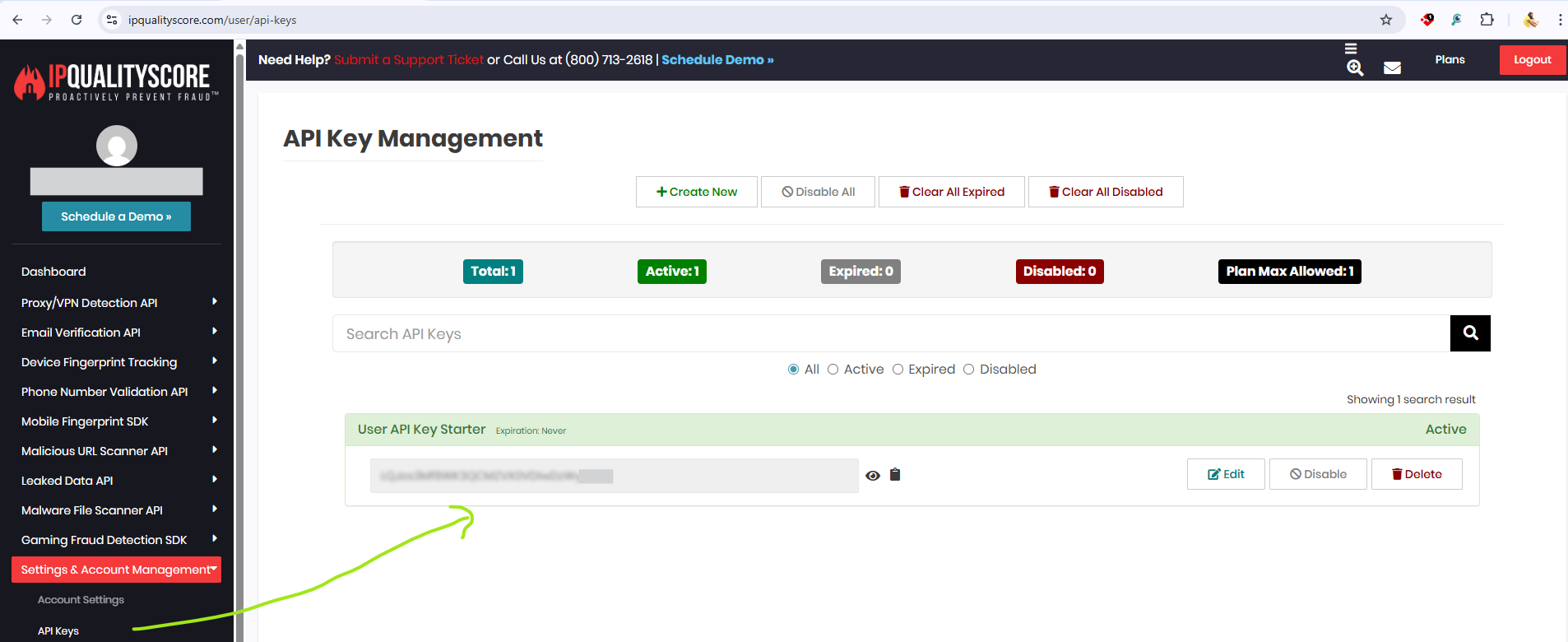This screenshot has width=1568, height=642.
Task: Open Account Settings in sidebar
Action: [81, 600]
